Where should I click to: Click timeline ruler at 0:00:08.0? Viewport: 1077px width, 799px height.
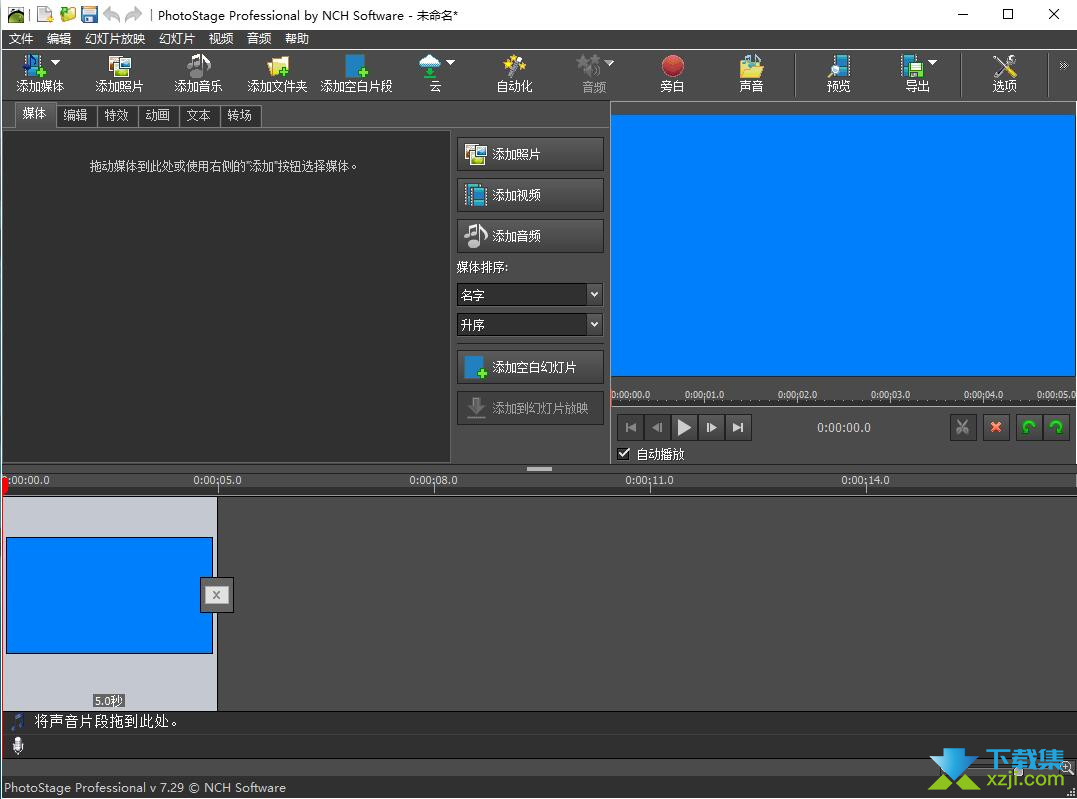[433, 480]
